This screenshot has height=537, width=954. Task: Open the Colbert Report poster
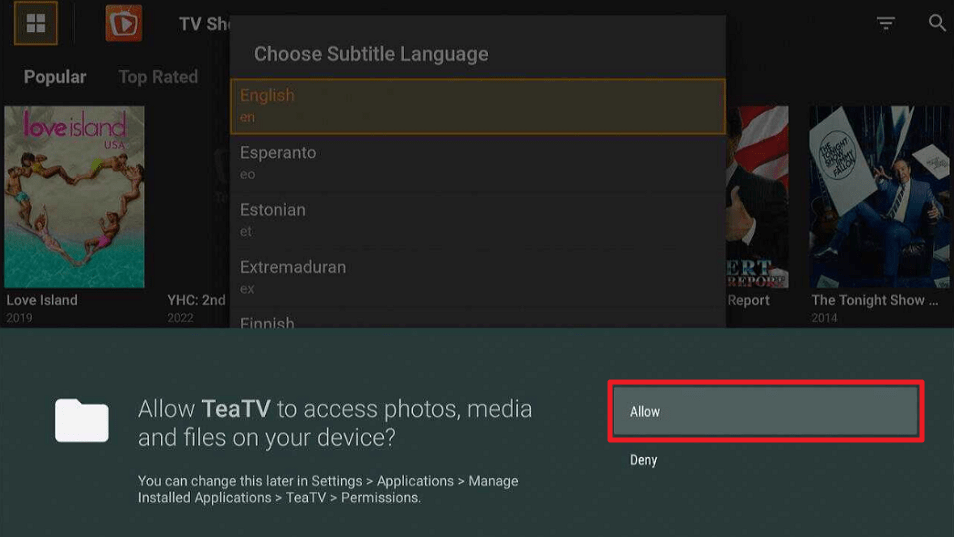(x=757, y=196)
